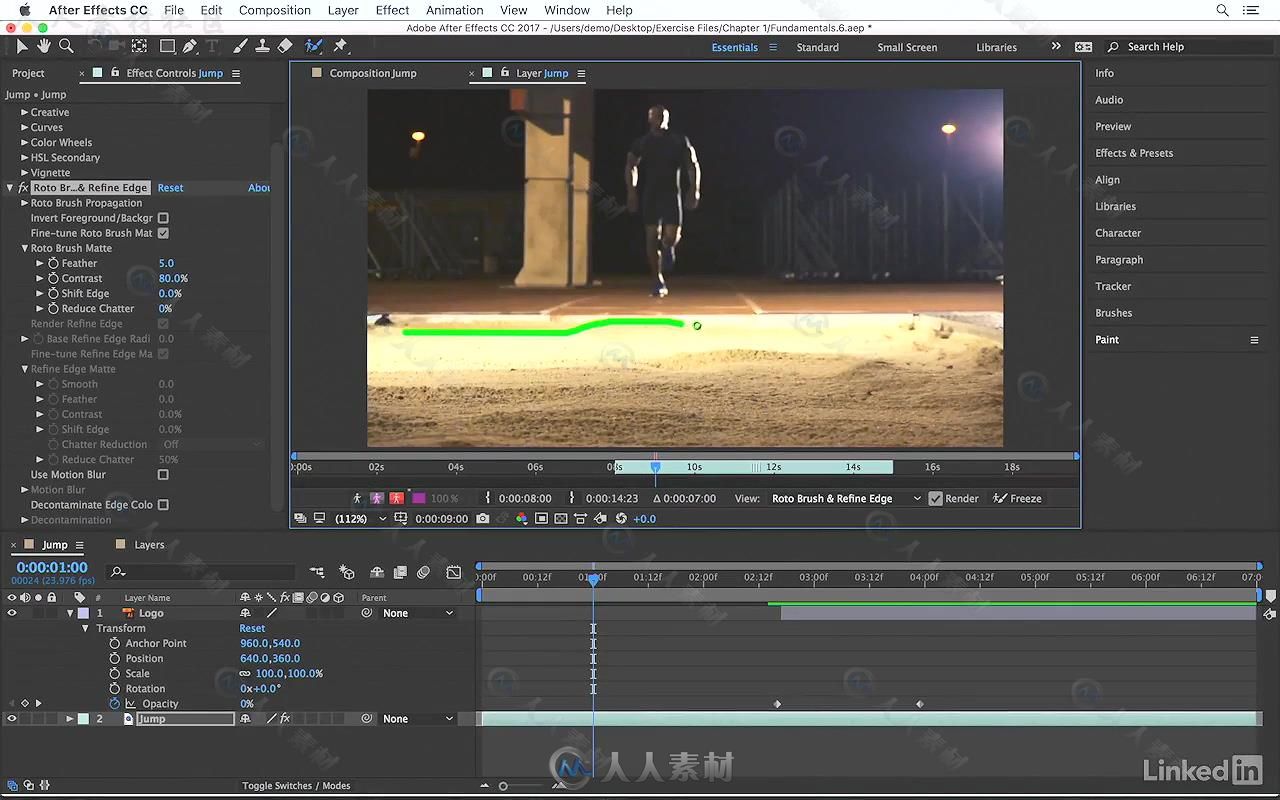Uncheck the Render checkbox
The width and height of the screenshot is (1280, 800).
point(936,498)
